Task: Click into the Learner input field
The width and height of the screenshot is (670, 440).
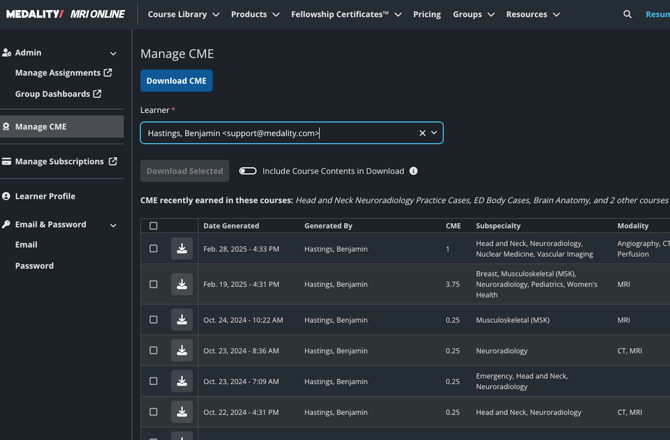Action: click(x=270, y=133)
